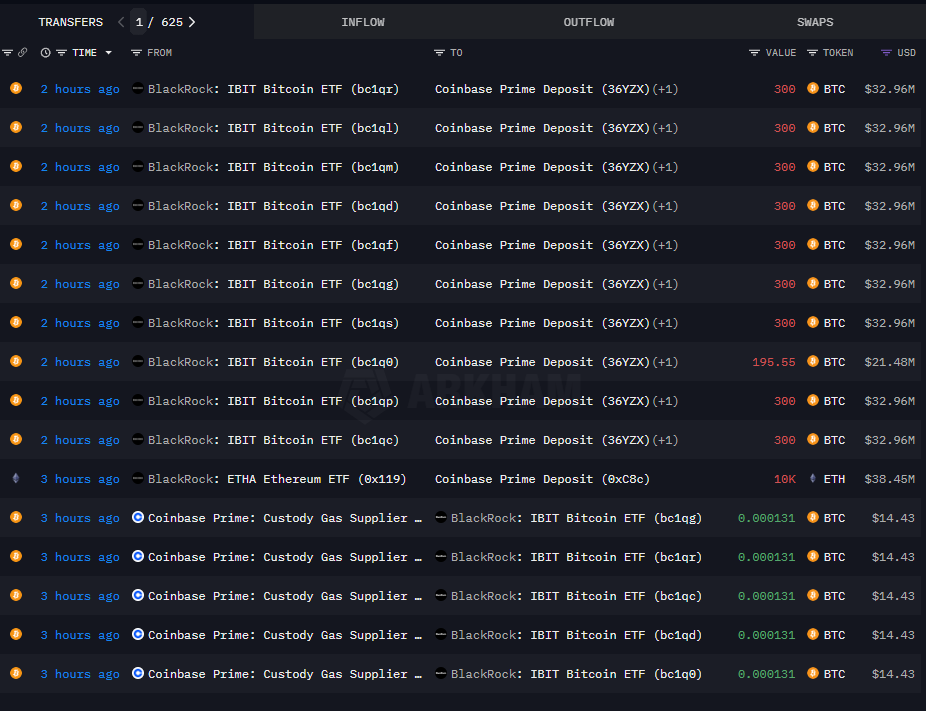Open recipient BlackRock IBIT Bitcoin ETF (bc1q0)
Image resolution: width=926 pixels, height=711 pixels.
click(x=576, y=674)
